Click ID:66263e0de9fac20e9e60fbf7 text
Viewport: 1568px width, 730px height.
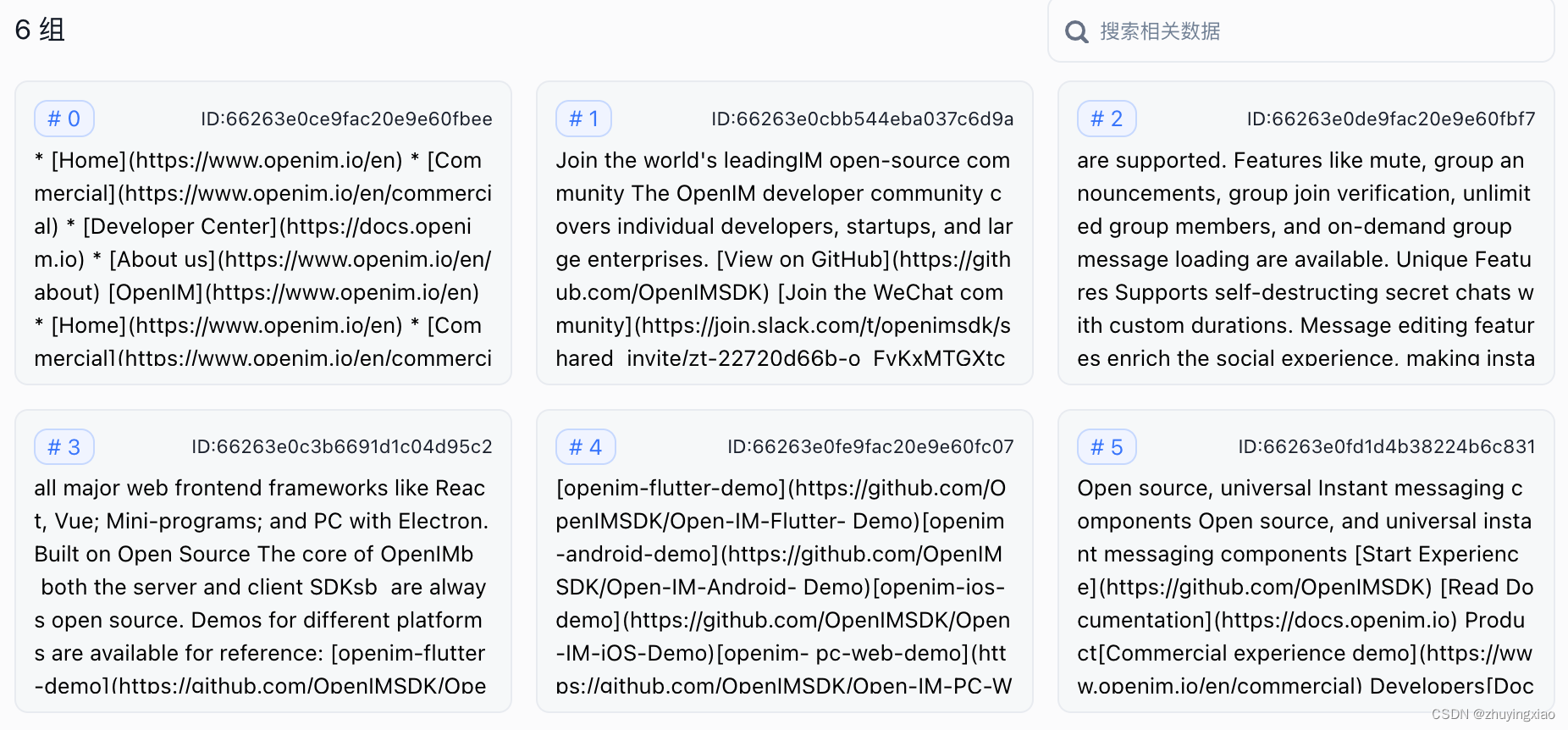[1391, 119]
